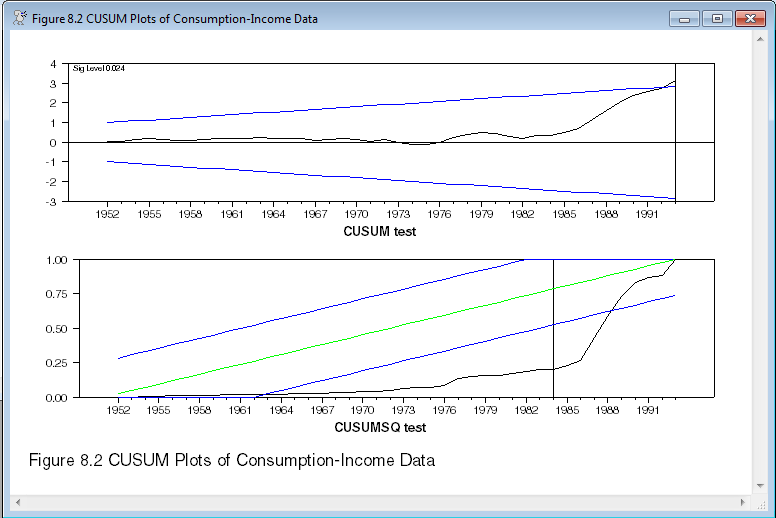This screenshot has width=776, height=518.
Task: Click the application icon in the title bar
Action: pos(19,18)
